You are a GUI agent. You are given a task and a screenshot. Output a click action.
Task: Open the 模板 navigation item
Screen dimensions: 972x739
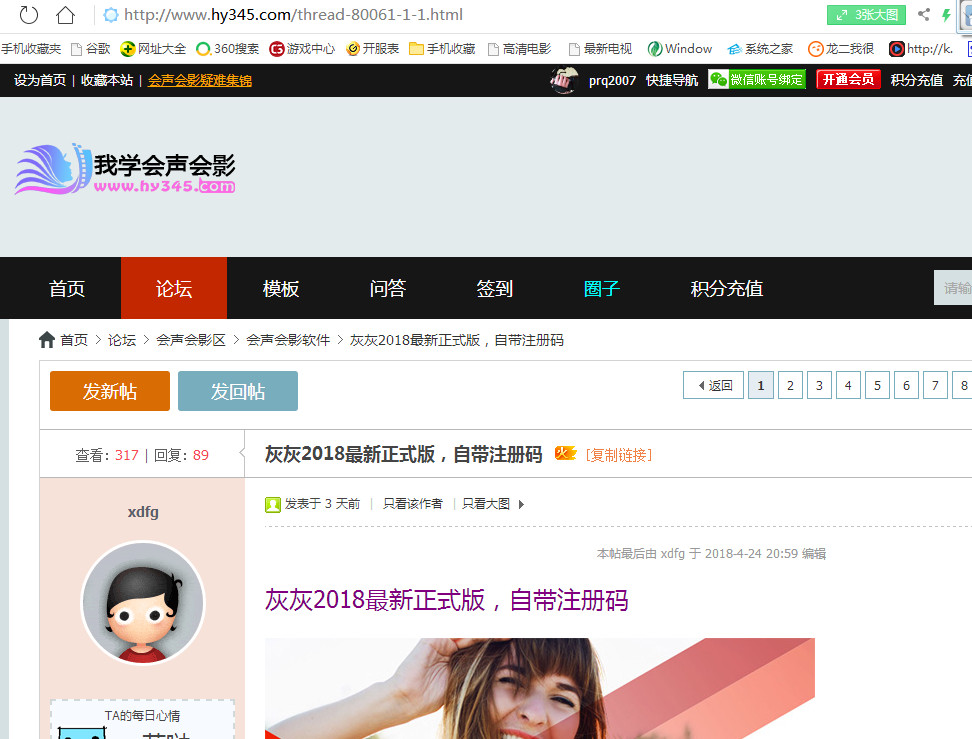281,288
